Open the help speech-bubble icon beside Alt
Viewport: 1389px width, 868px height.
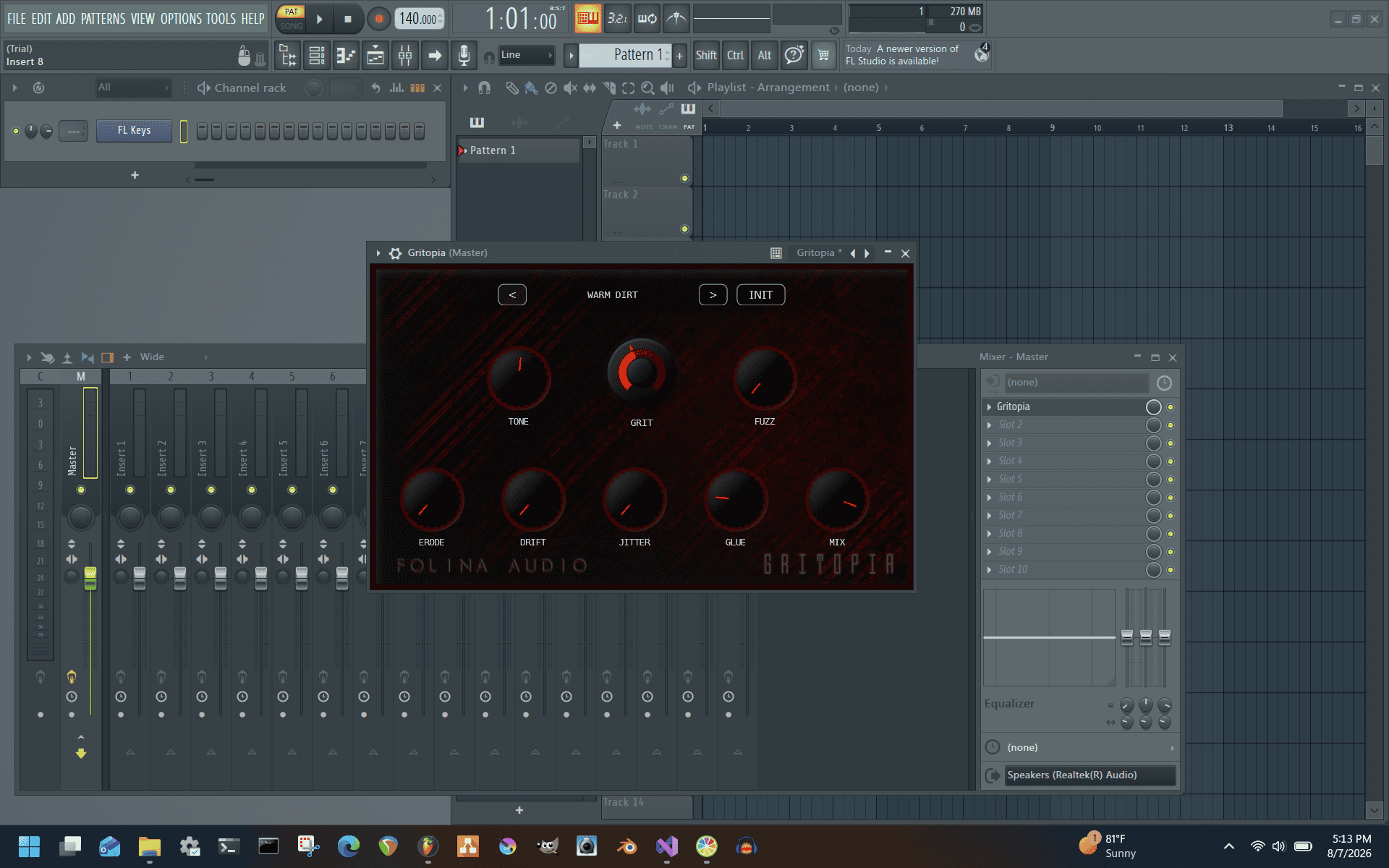point(794,56)
